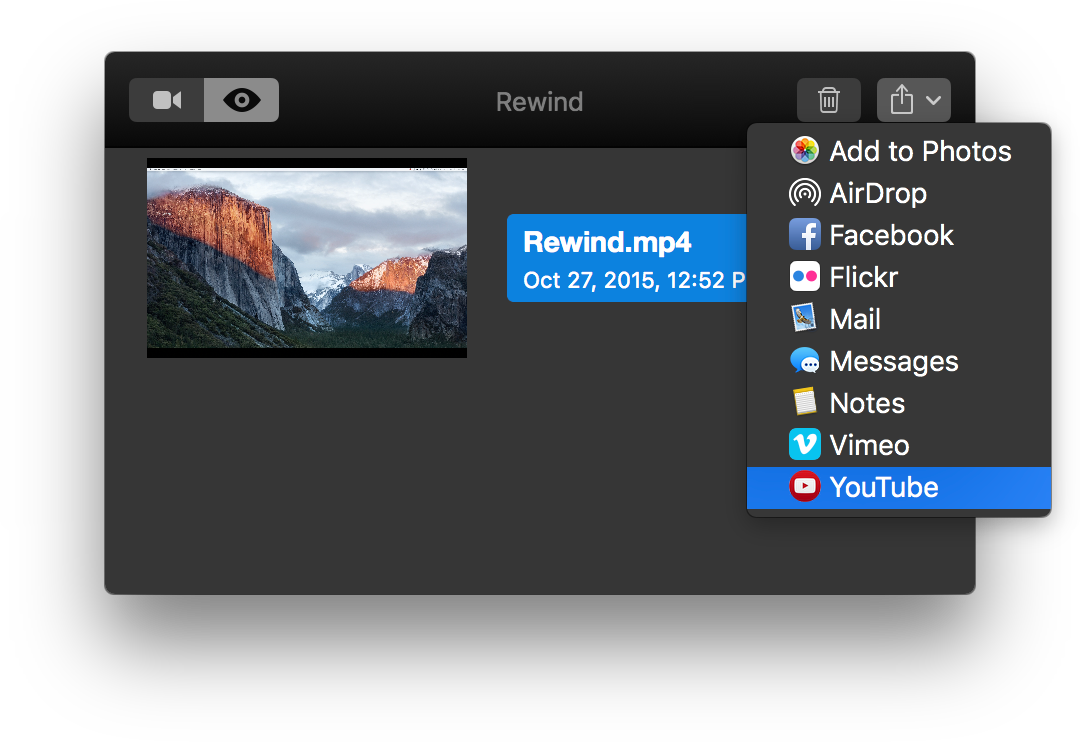
Task: Open the El Capitan recording thumbnail
Action: click(307, 258)
